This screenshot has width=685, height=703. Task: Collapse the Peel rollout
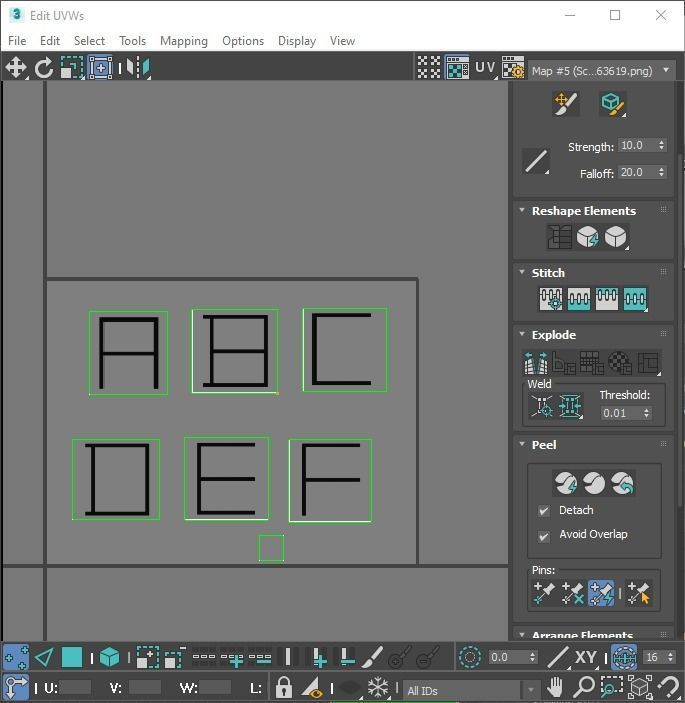[522, 444]
